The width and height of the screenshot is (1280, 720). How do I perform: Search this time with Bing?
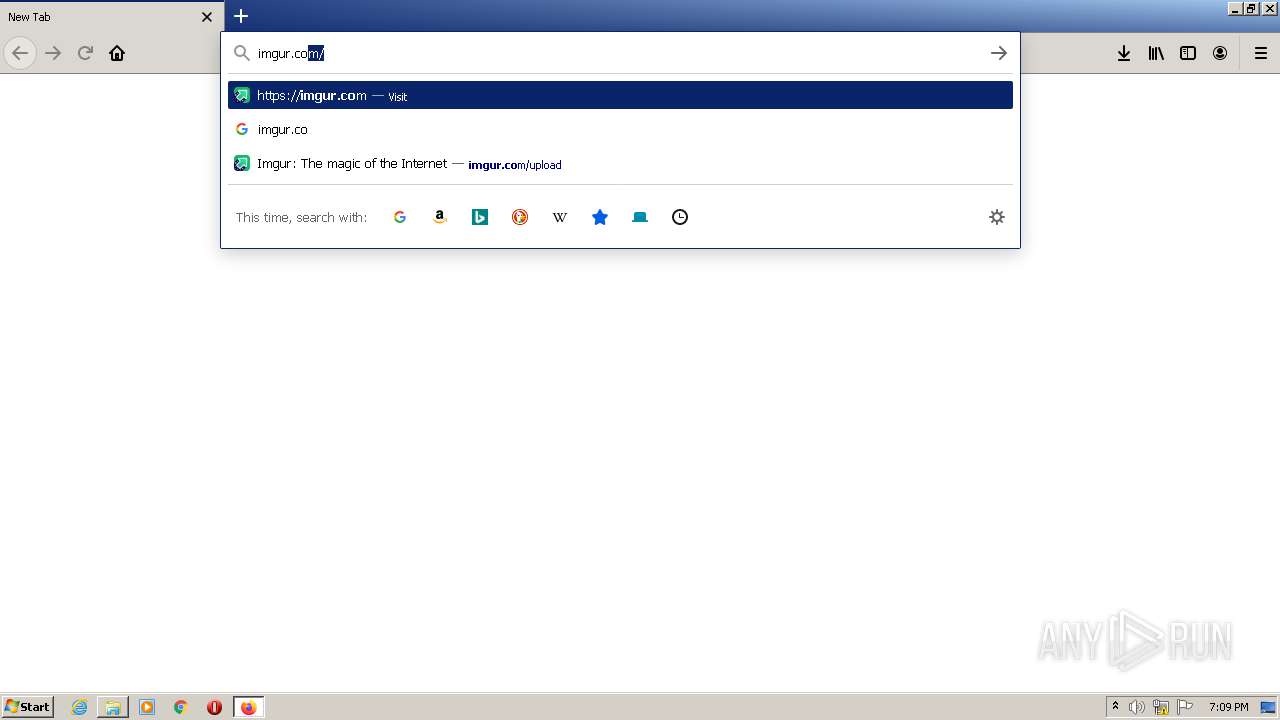(x=480, y=217)
